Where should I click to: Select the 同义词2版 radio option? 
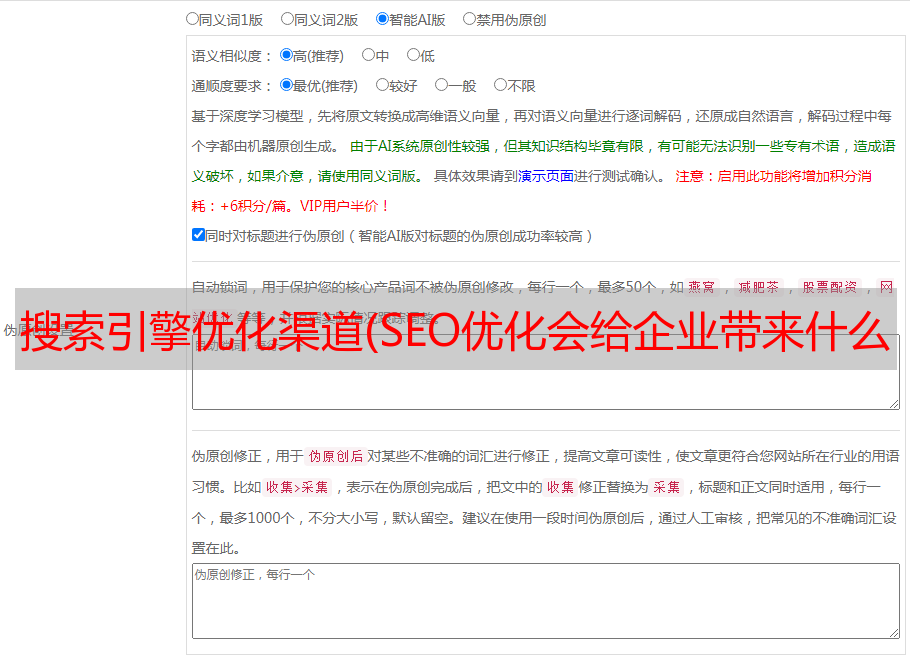click(288, 19)
